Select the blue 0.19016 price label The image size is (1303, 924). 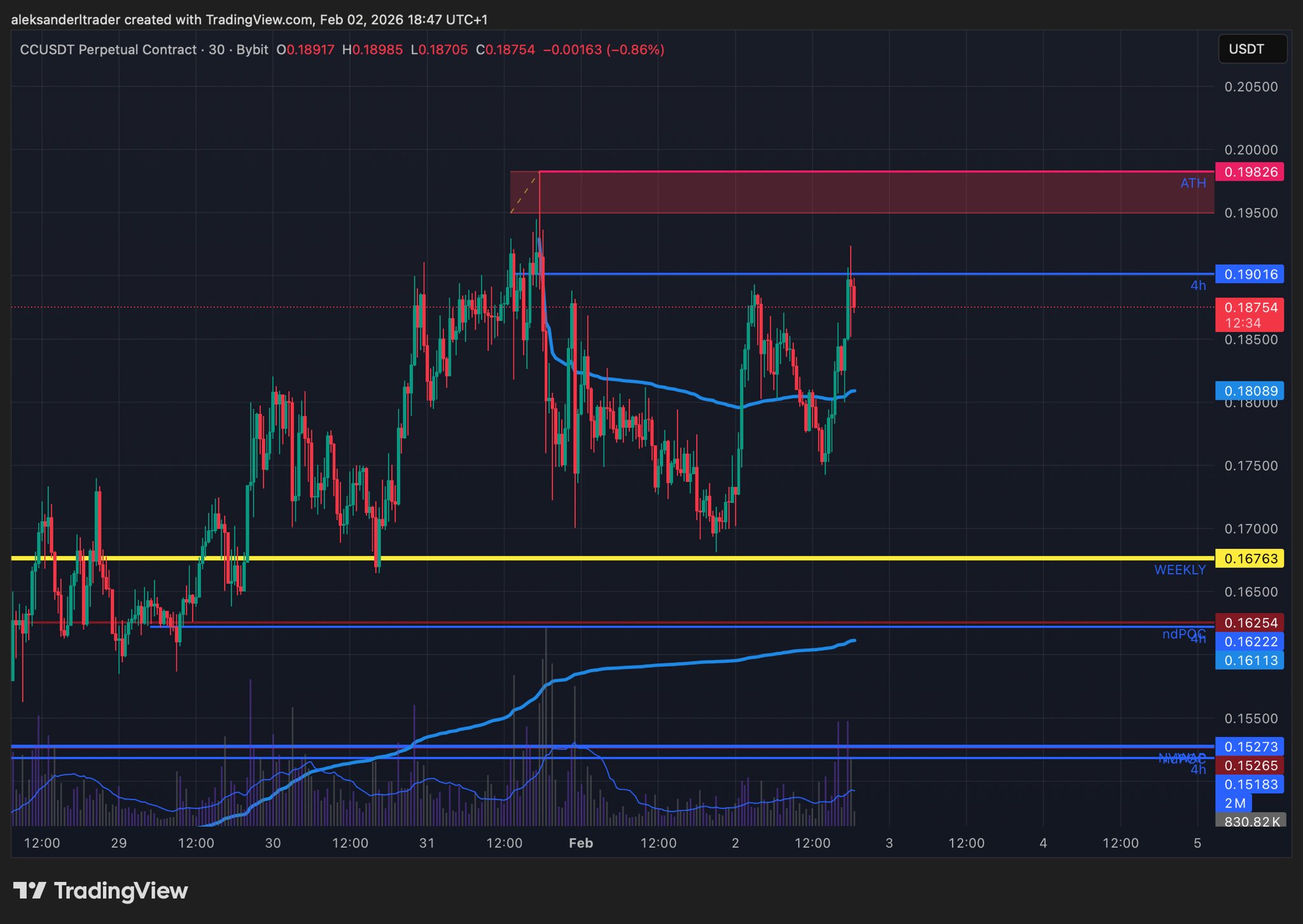[1250, 274]
